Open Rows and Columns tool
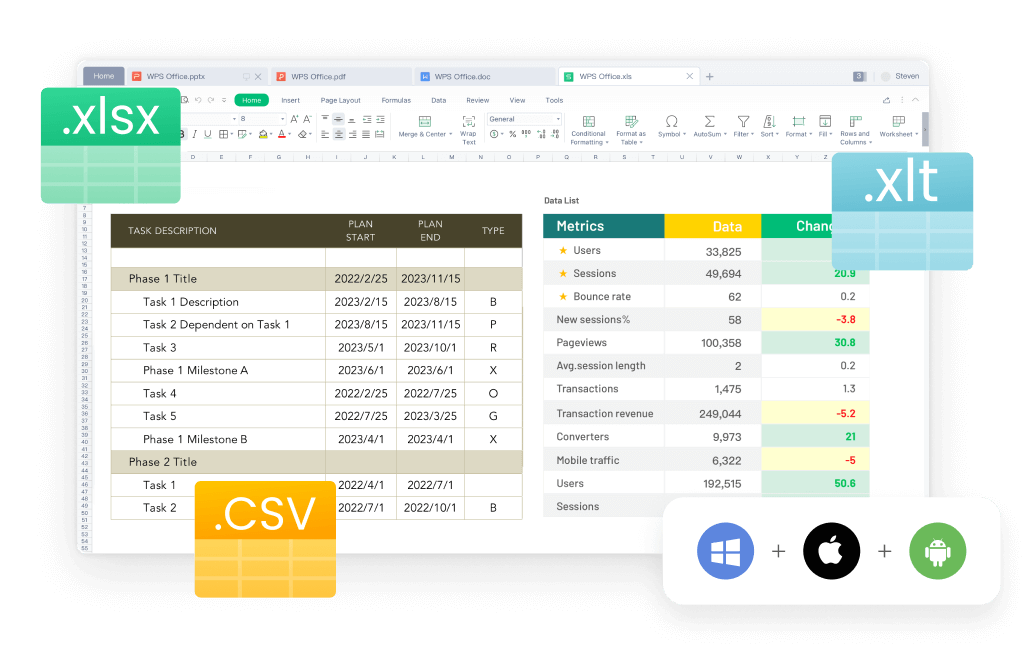 [x=855, y=130]
